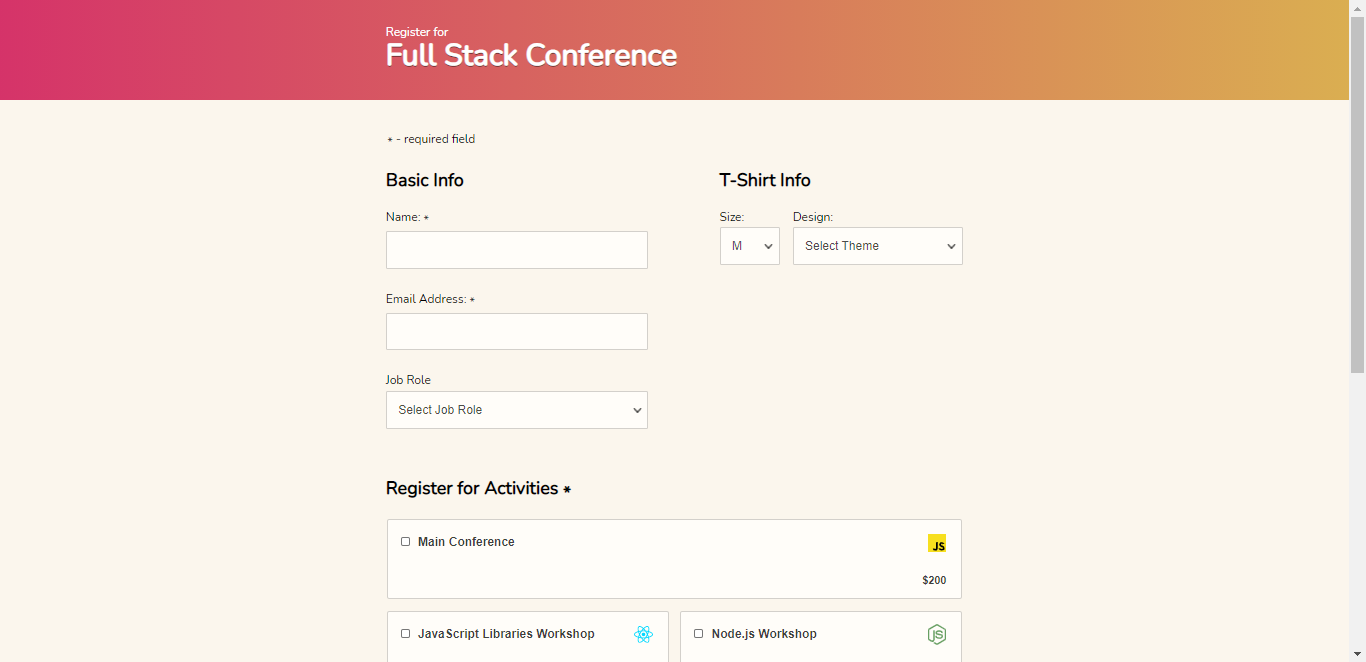
Task: Click the chevron on the Design theme selector
Action: [950, 246]
